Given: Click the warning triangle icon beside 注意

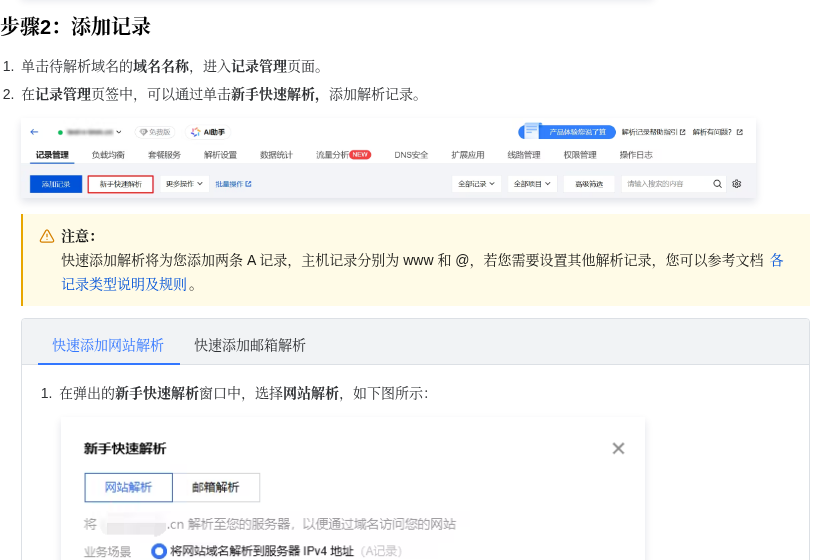Looking at the screenshot, I should [47, 236].
